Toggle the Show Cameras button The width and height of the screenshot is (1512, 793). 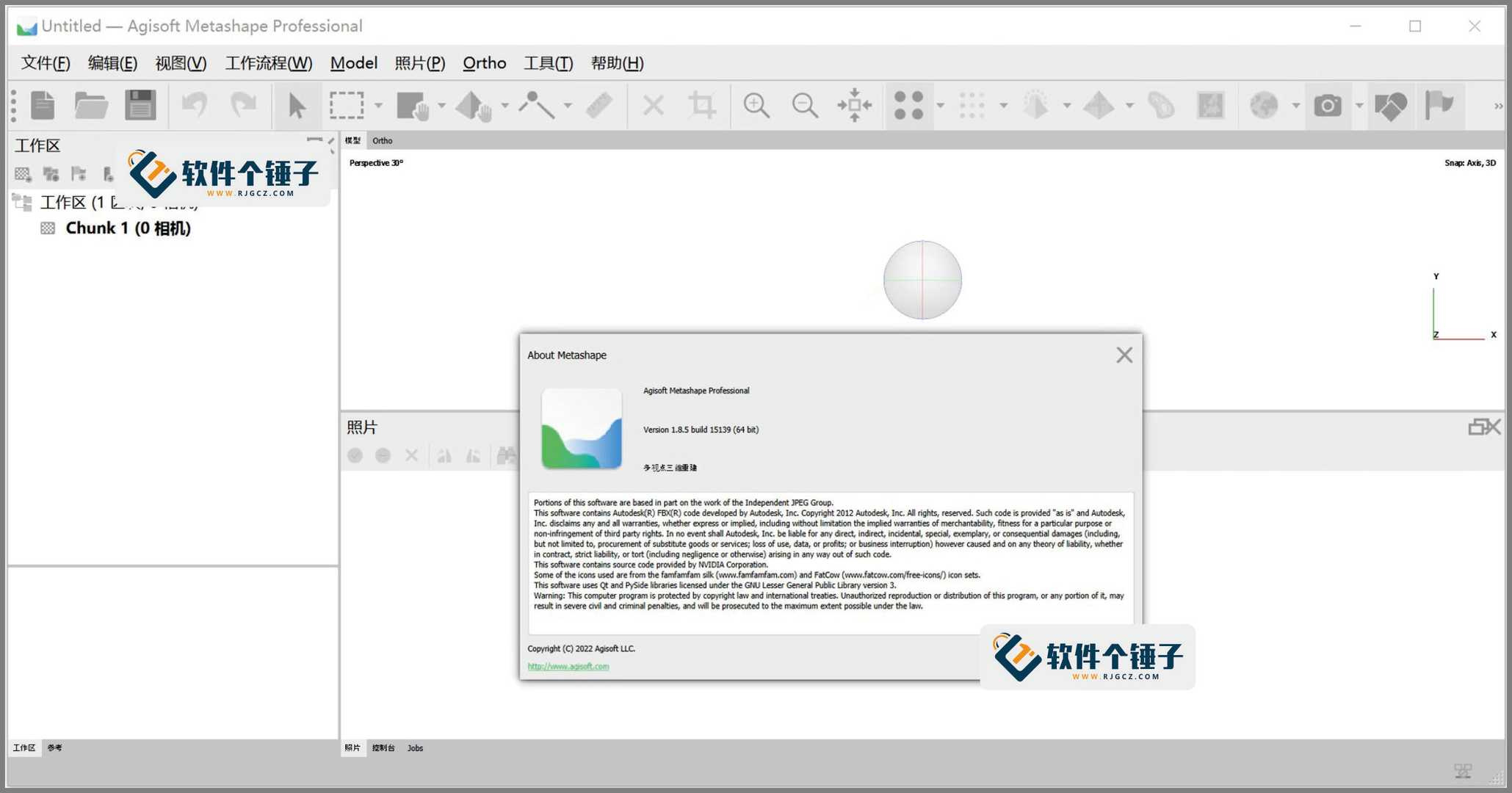coord(1327,106)
